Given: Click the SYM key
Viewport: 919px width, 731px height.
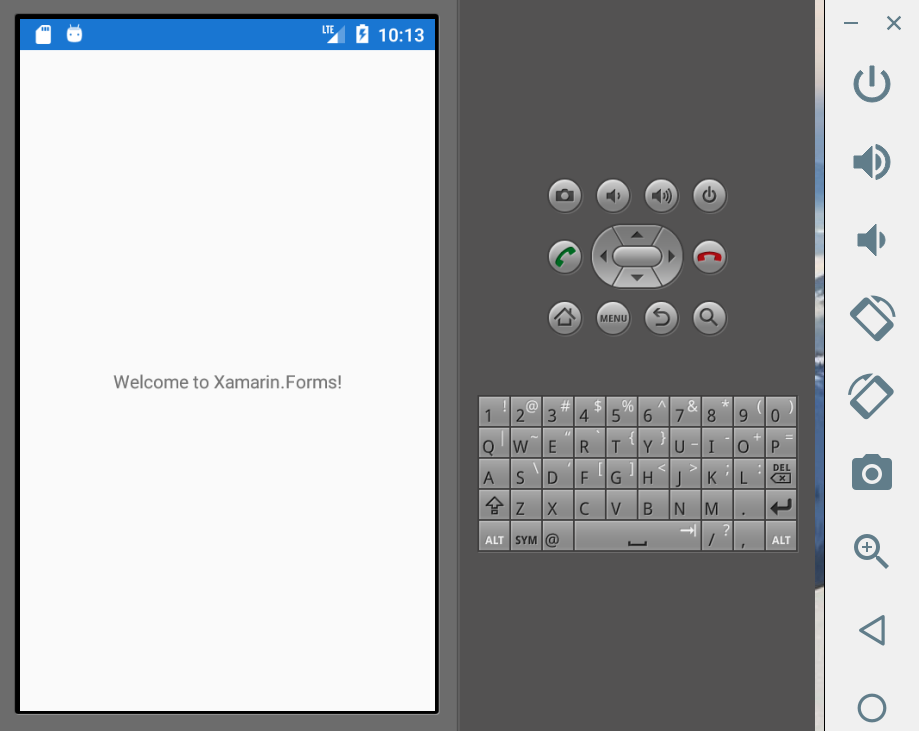Looking at the screenshot, I should pos(526,537).
